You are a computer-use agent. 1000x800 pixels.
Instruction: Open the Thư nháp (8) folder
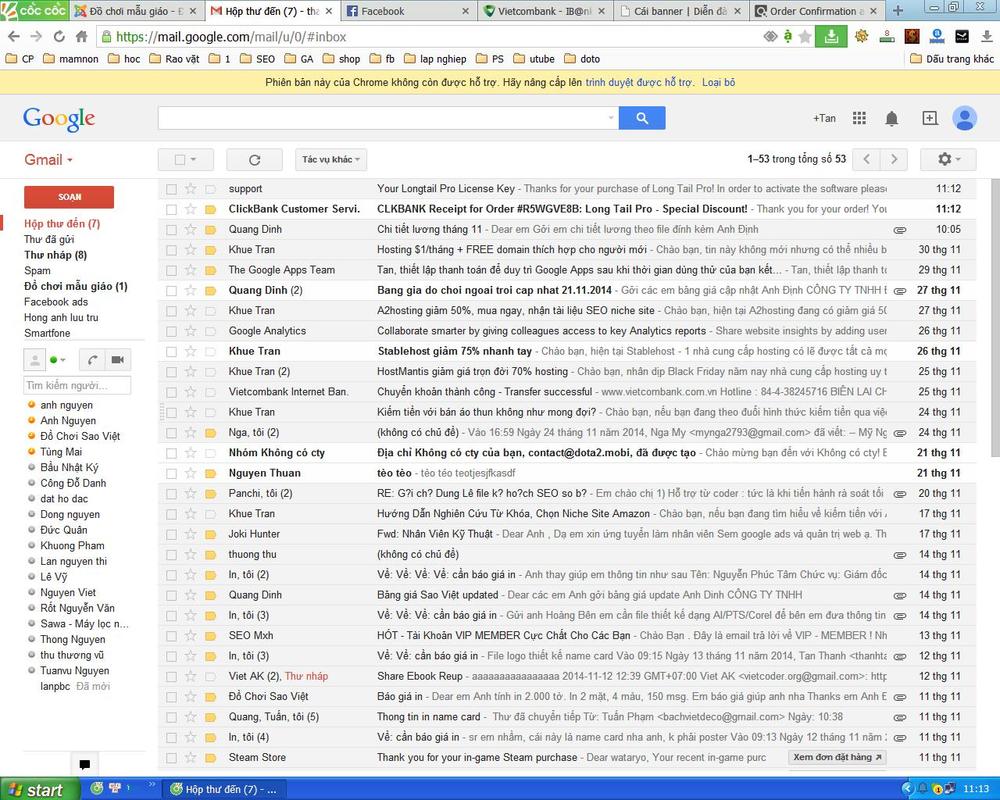pyautogui.click(x=55, y=255)
